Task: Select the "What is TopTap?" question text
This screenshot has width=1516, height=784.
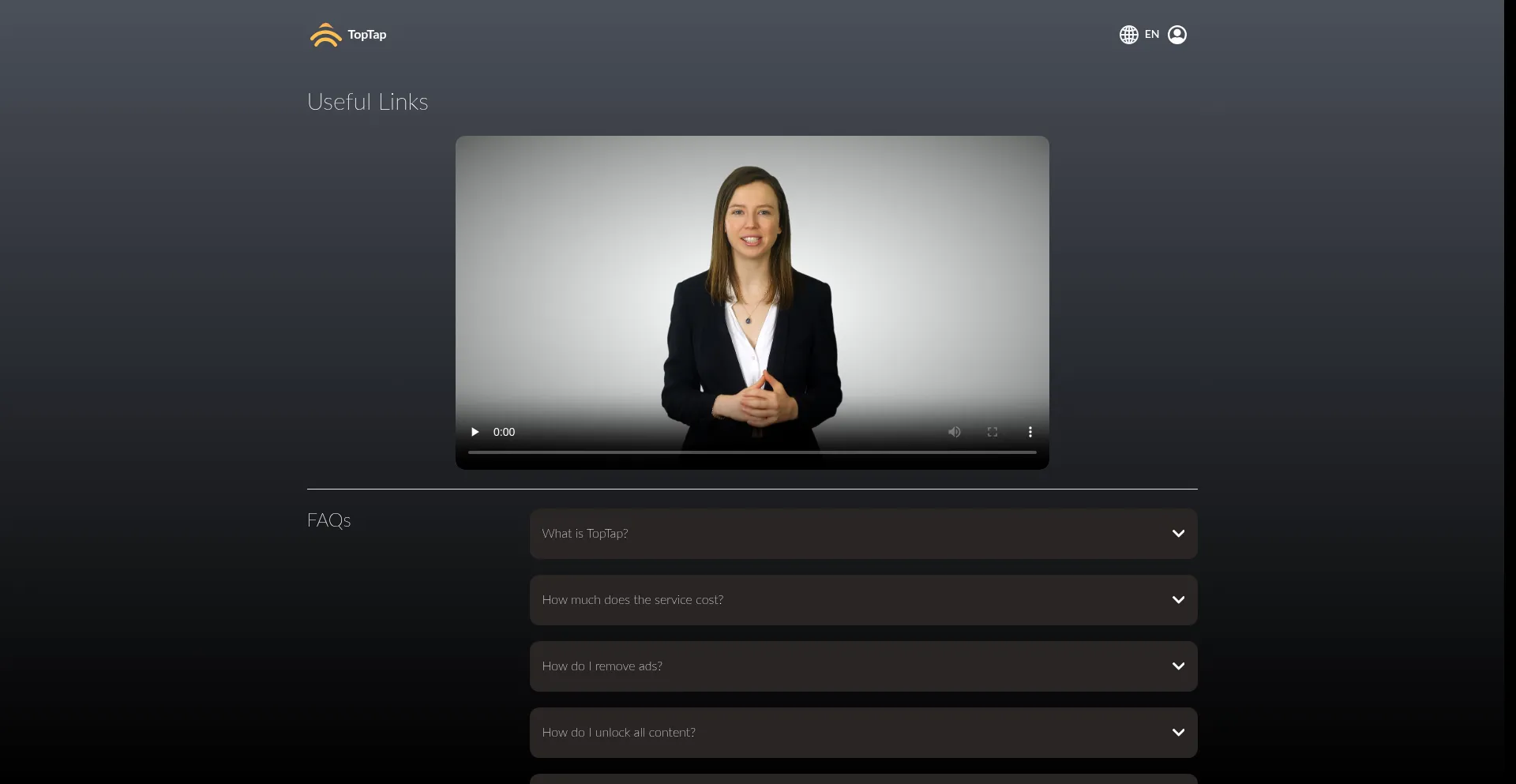Action: 585,534
